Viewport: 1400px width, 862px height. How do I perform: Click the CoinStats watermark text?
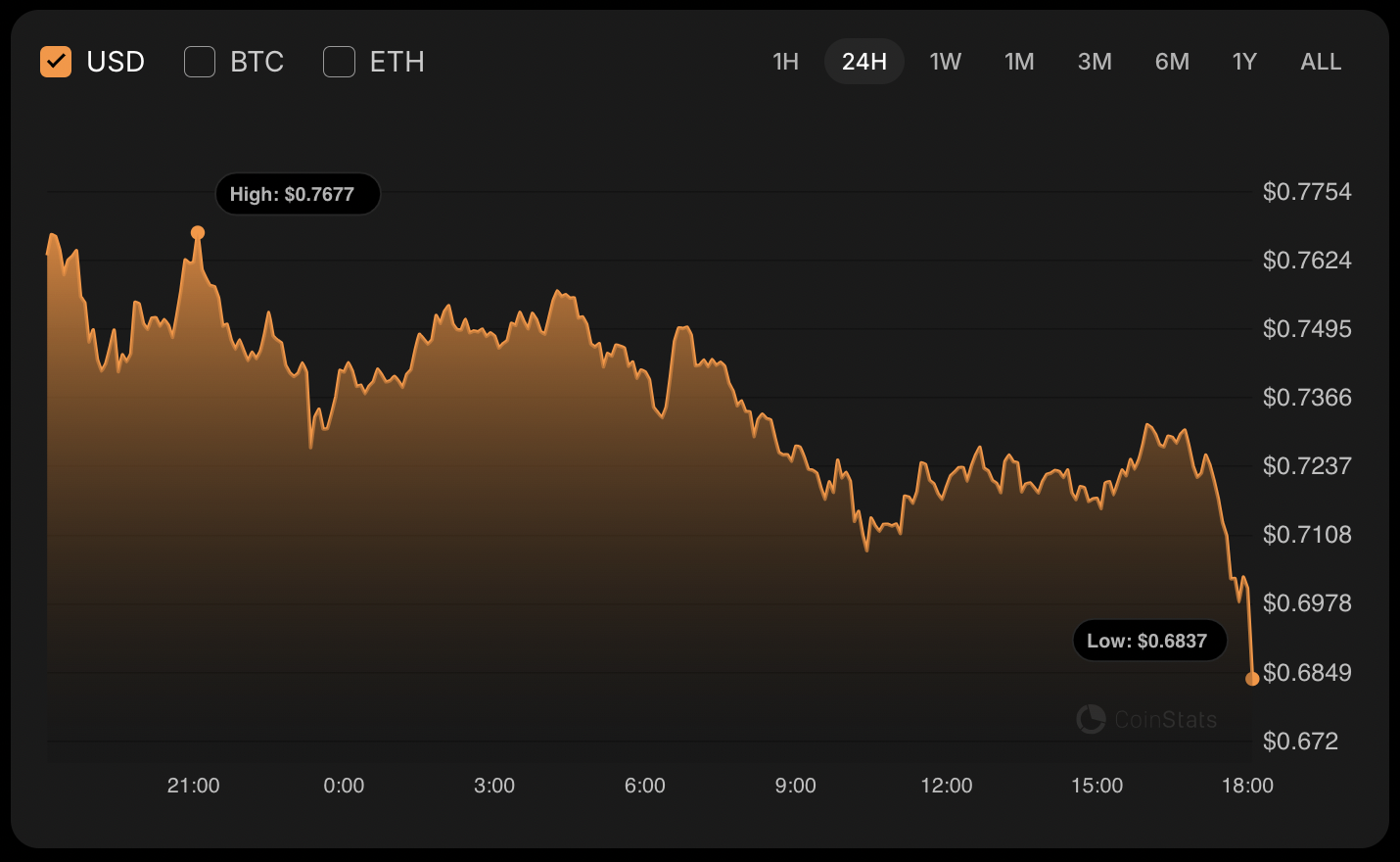point(1165,720)
